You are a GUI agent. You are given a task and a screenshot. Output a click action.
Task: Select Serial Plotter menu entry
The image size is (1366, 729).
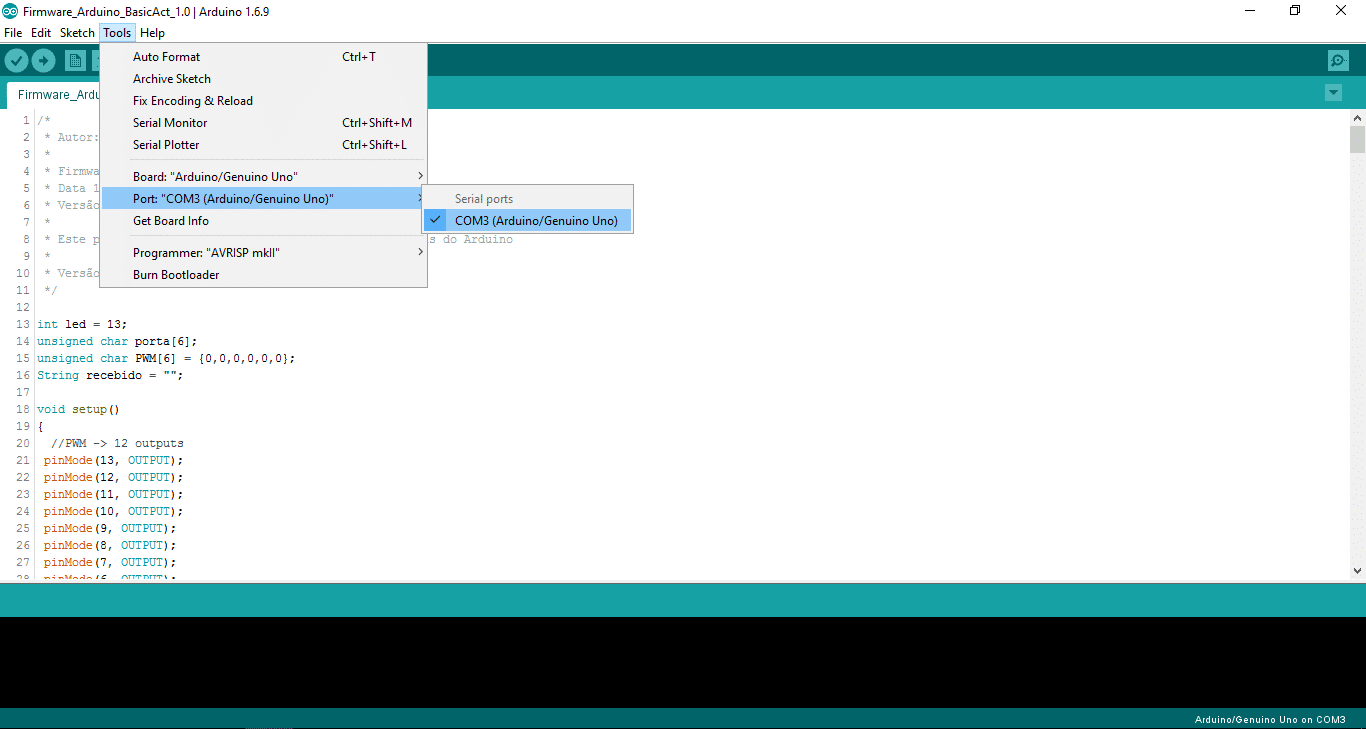(x=166, y=145)
